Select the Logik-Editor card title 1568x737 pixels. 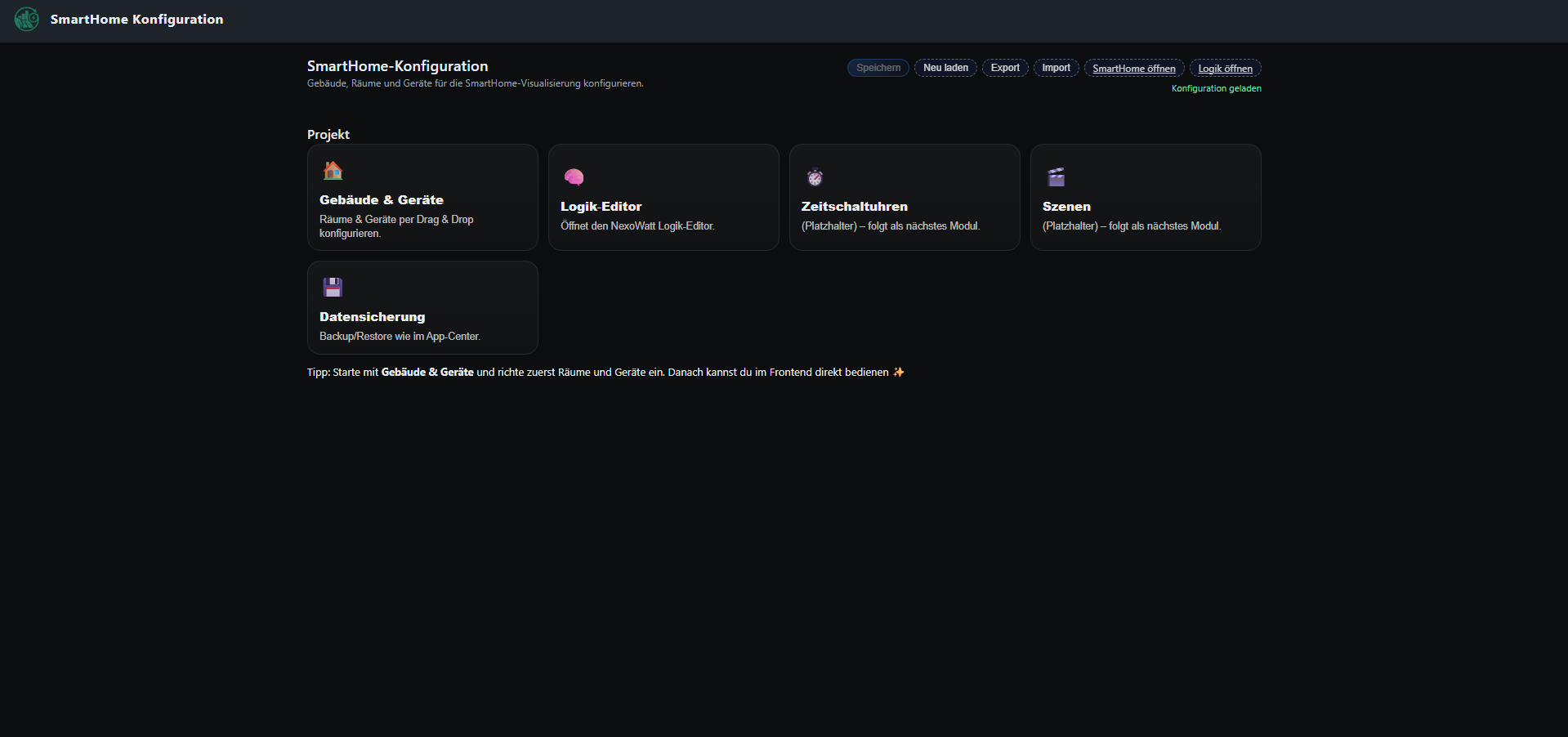[601, 207]
